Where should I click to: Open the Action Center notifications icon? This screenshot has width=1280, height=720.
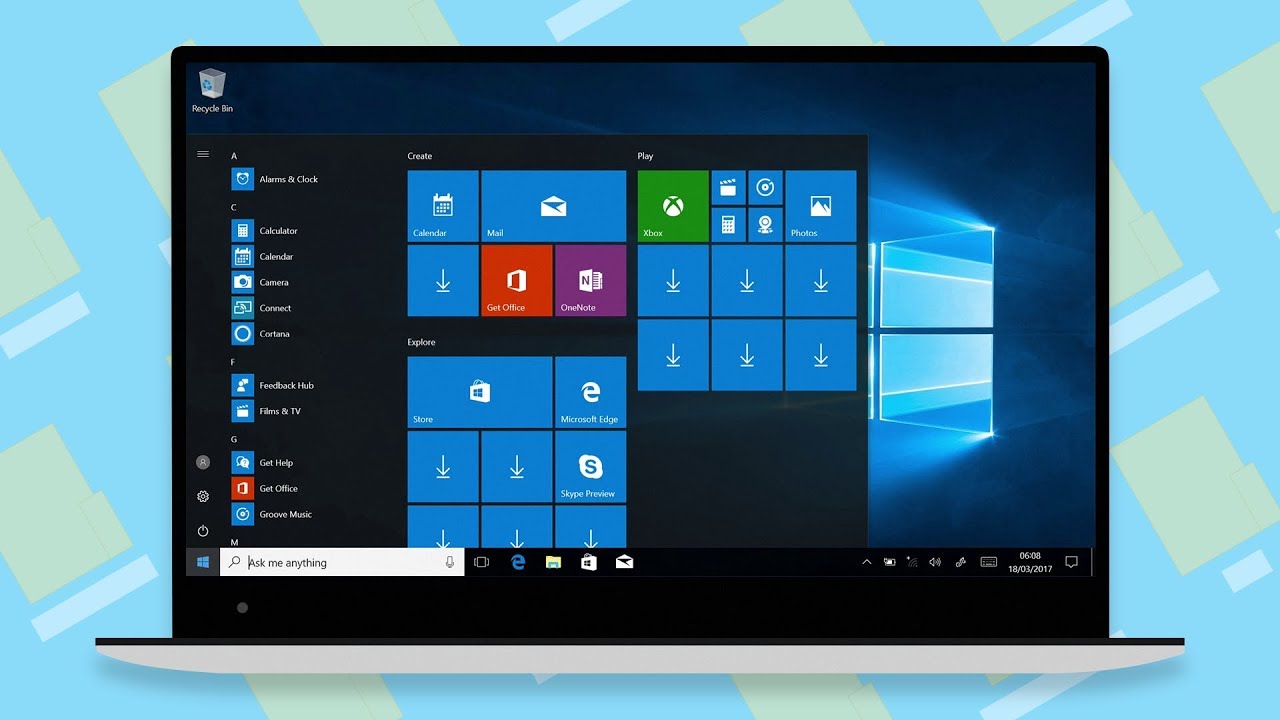point(1071,562)
